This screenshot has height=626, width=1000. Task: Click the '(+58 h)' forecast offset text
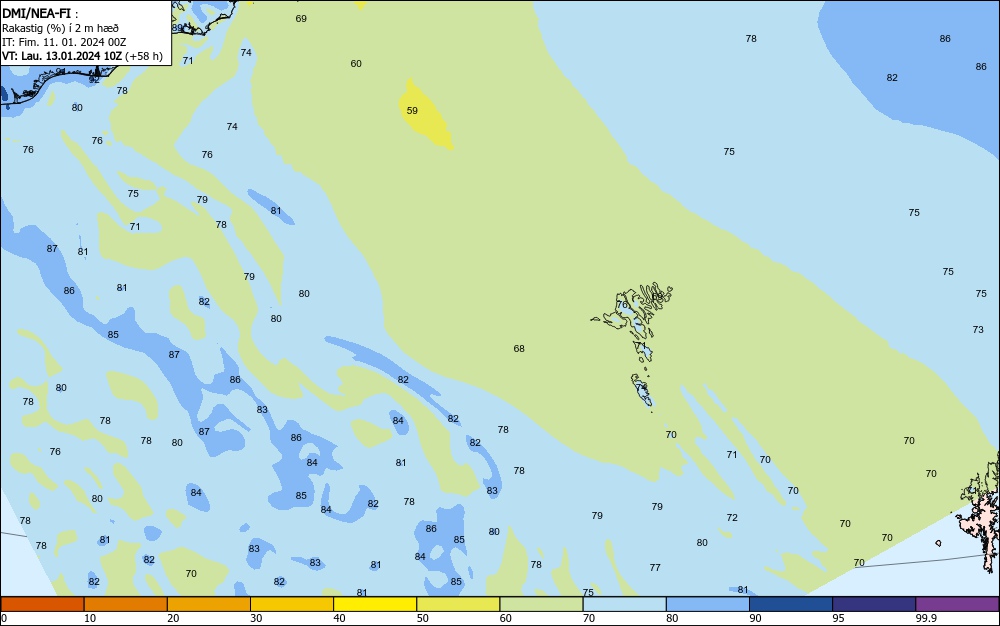(144, 56)
